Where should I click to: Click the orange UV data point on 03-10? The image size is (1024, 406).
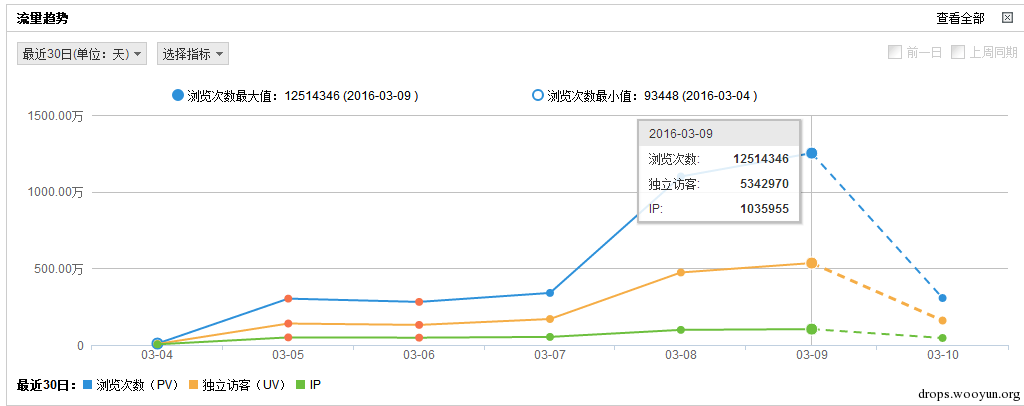(x=942, y=320)
